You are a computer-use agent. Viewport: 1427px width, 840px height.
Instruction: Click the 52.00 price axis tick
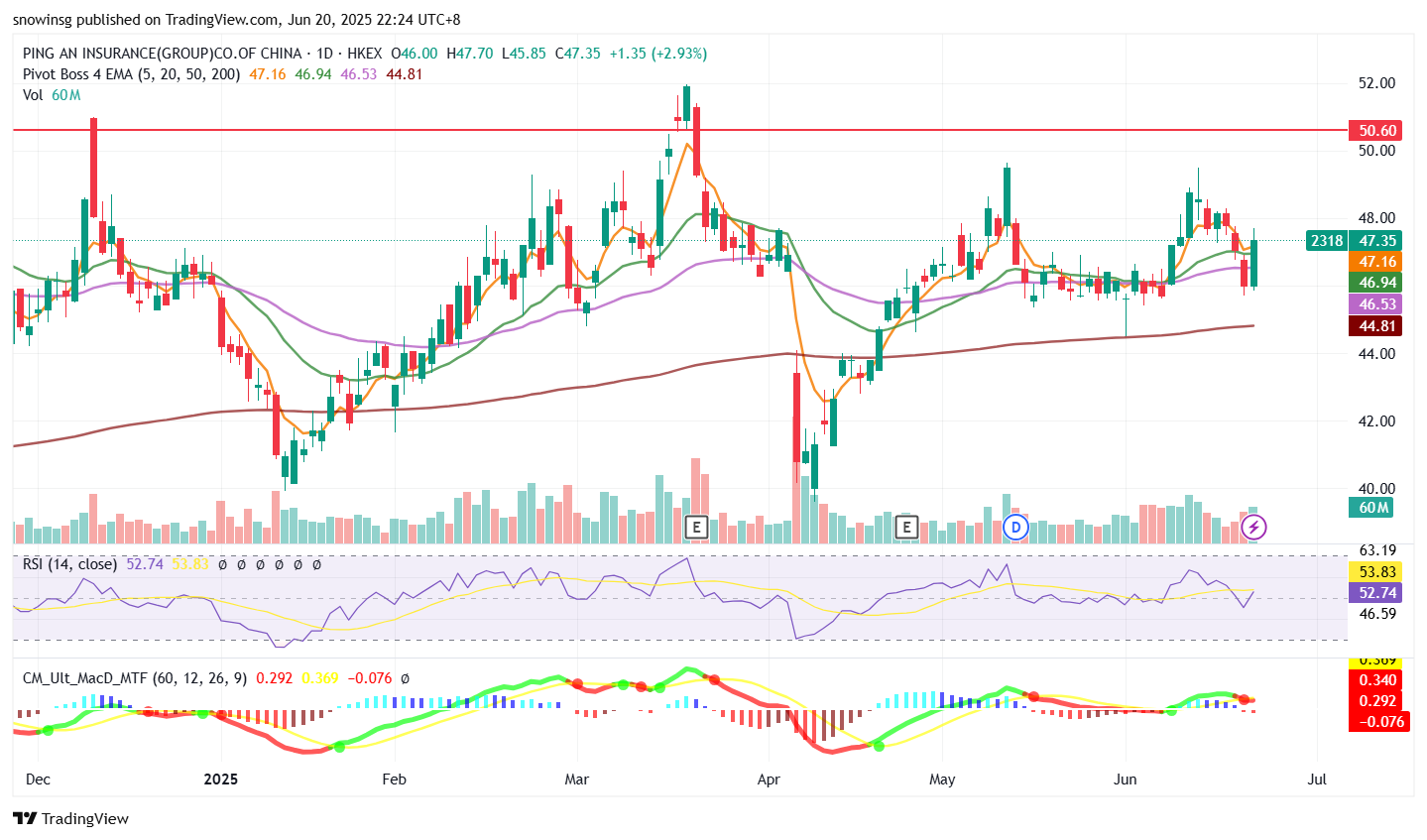click(x=1376, y=83)
